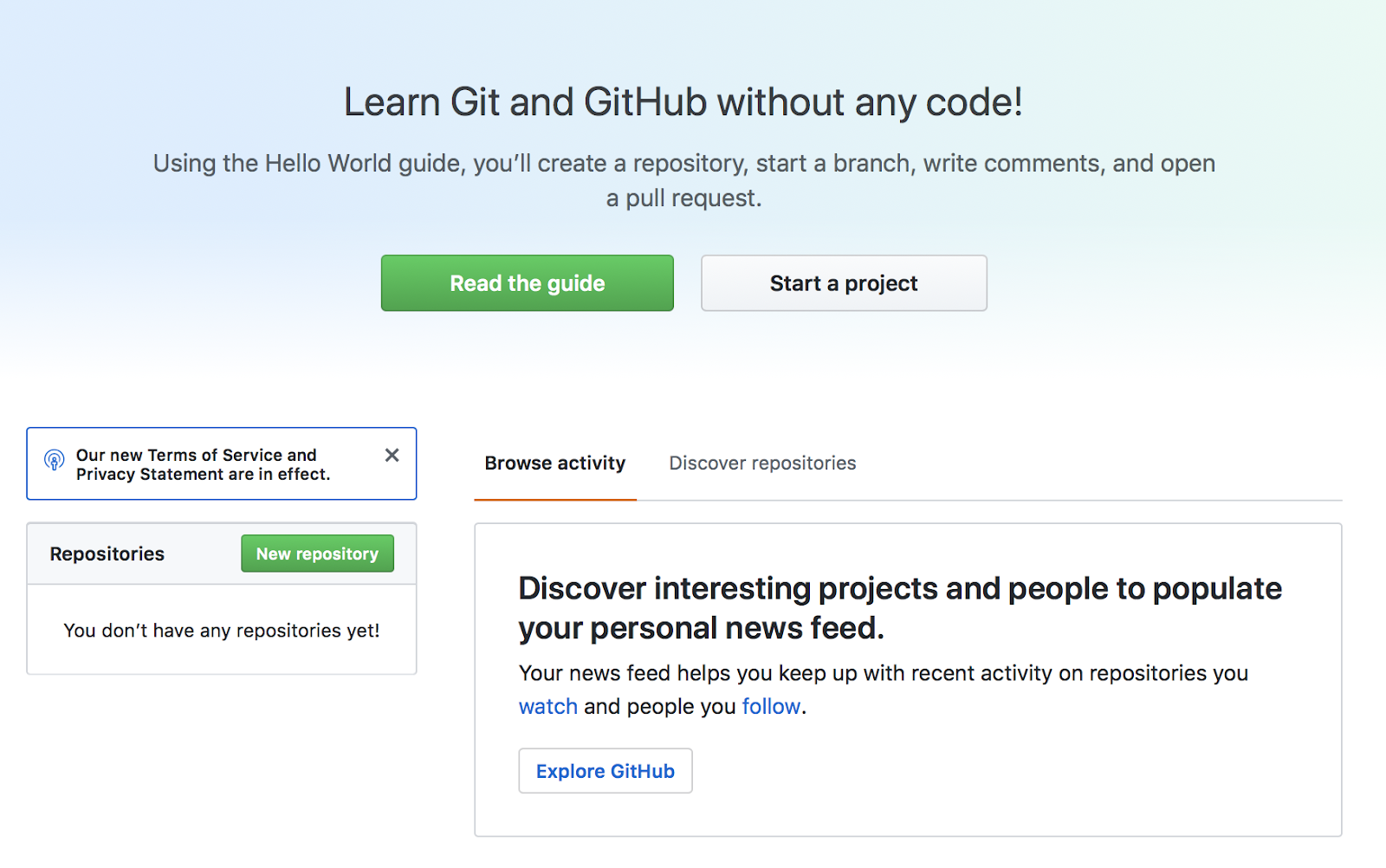Image resolution: width=1386 pixels, height=868 pixels.
Task: Click the 'Learn Git and GitHub' headline
Action: click(683, 102)
